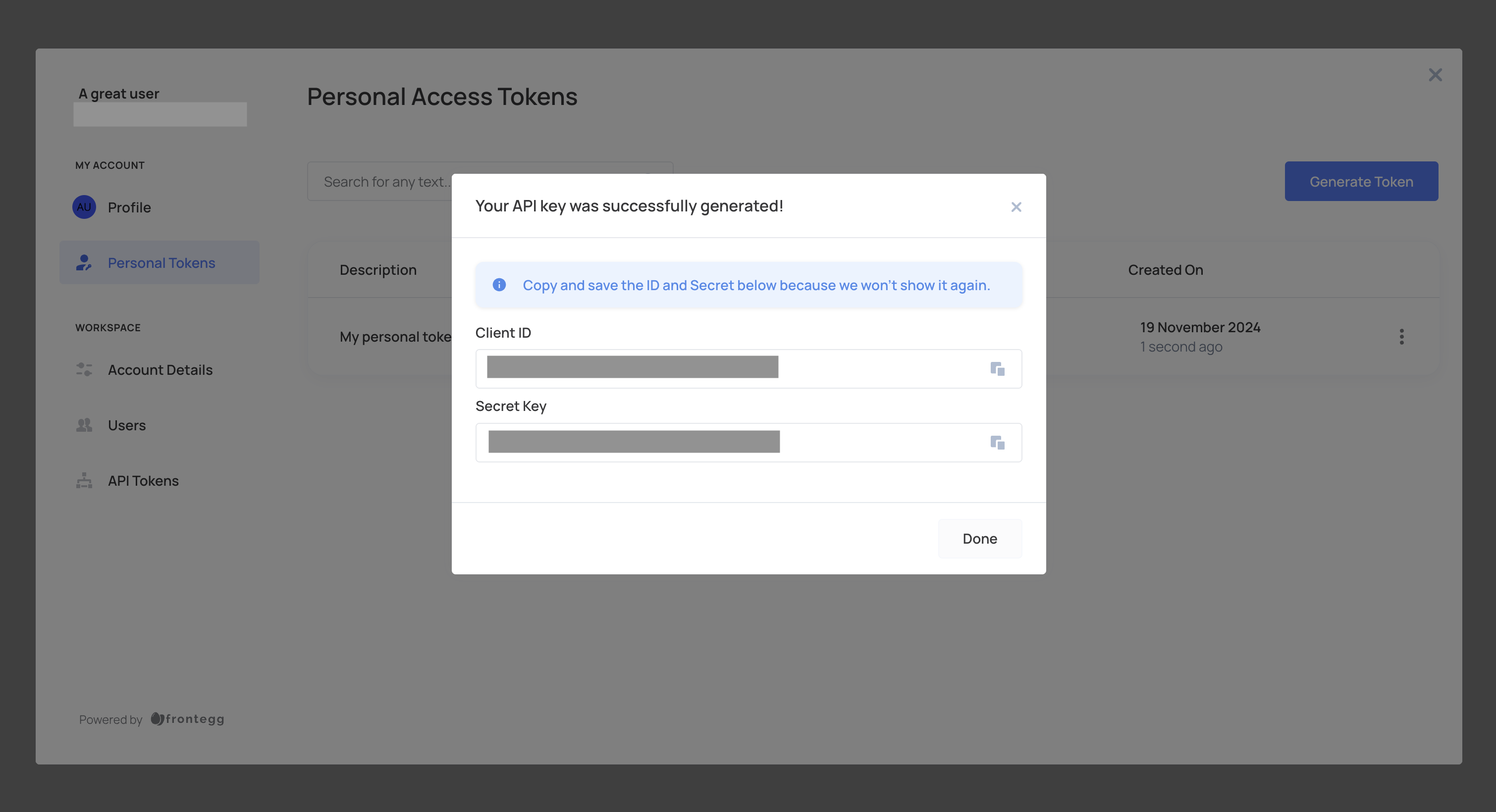Close the API key success dialog
This screenshot has height=812, width=1496.
pos(1016,206)
